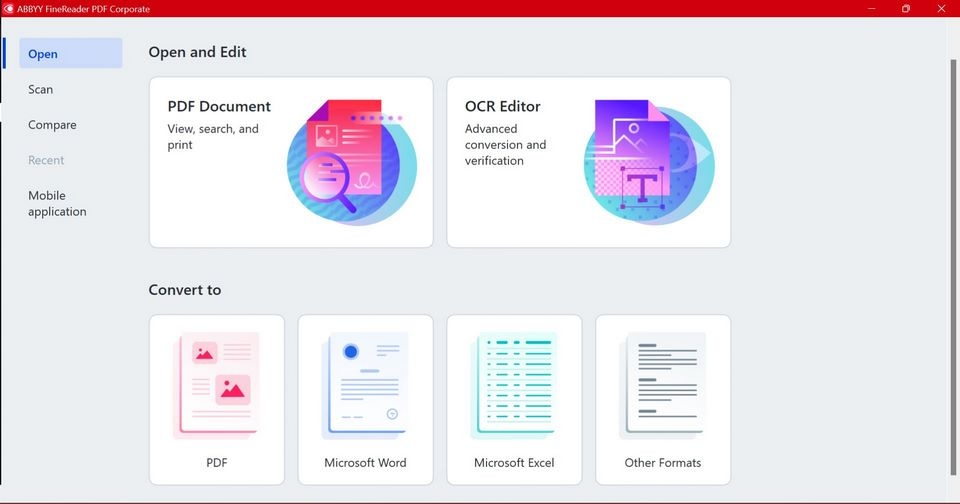The width and height of the screenshot is (960, 504).
Task: Click the PDF label under Convert to
Action: [x=217, y=463]
